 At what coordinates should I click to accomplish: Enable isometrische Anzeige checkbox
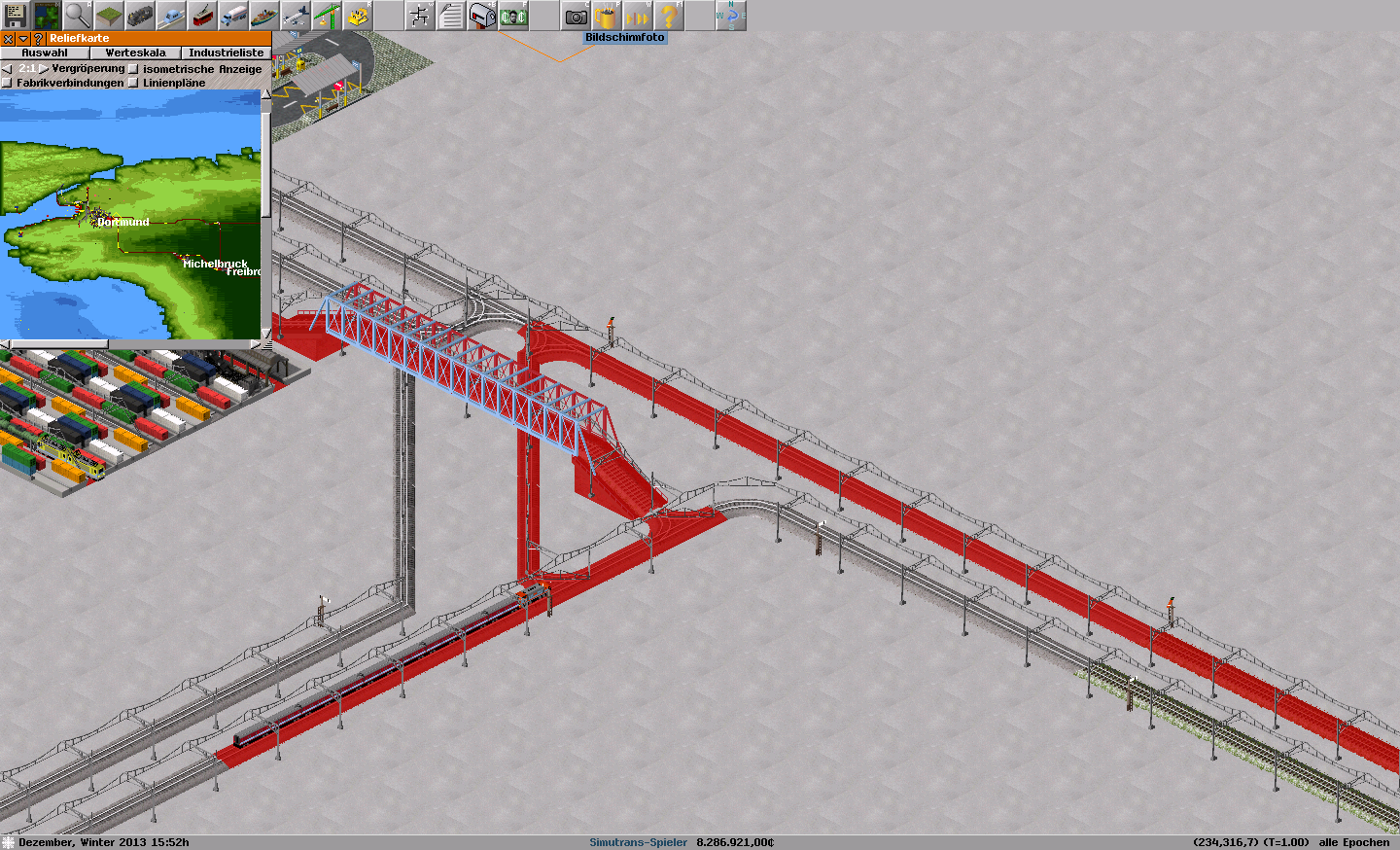pyautogui.click(x=134, y=69)
